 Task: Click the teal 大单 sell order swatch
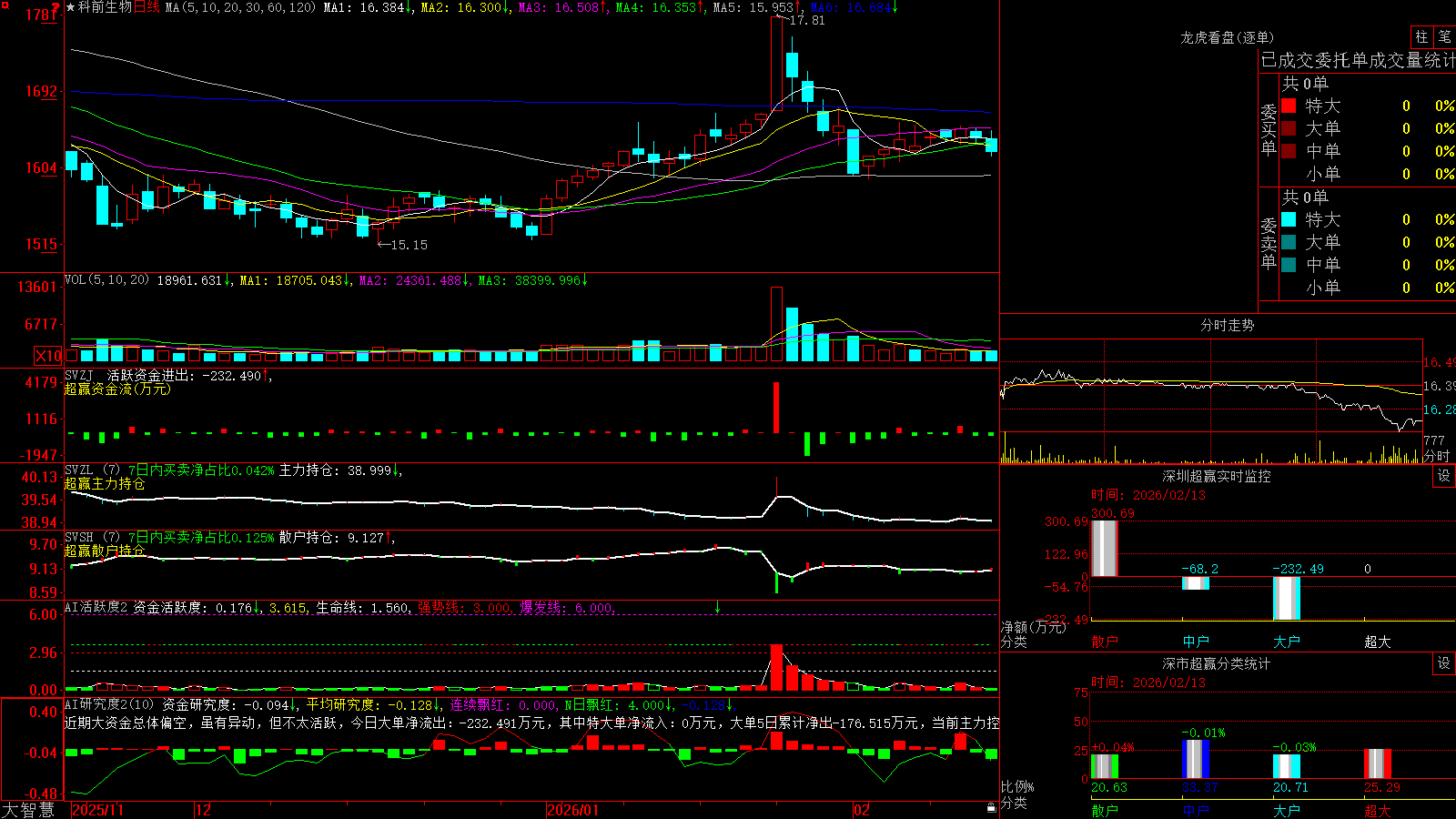(1289, 242)
